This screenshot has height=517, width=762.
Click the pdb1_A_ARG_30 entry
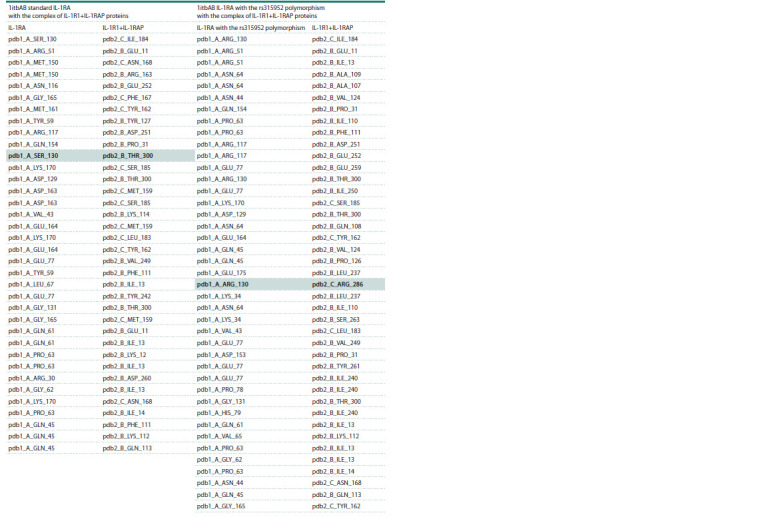[x=32, y=378]
